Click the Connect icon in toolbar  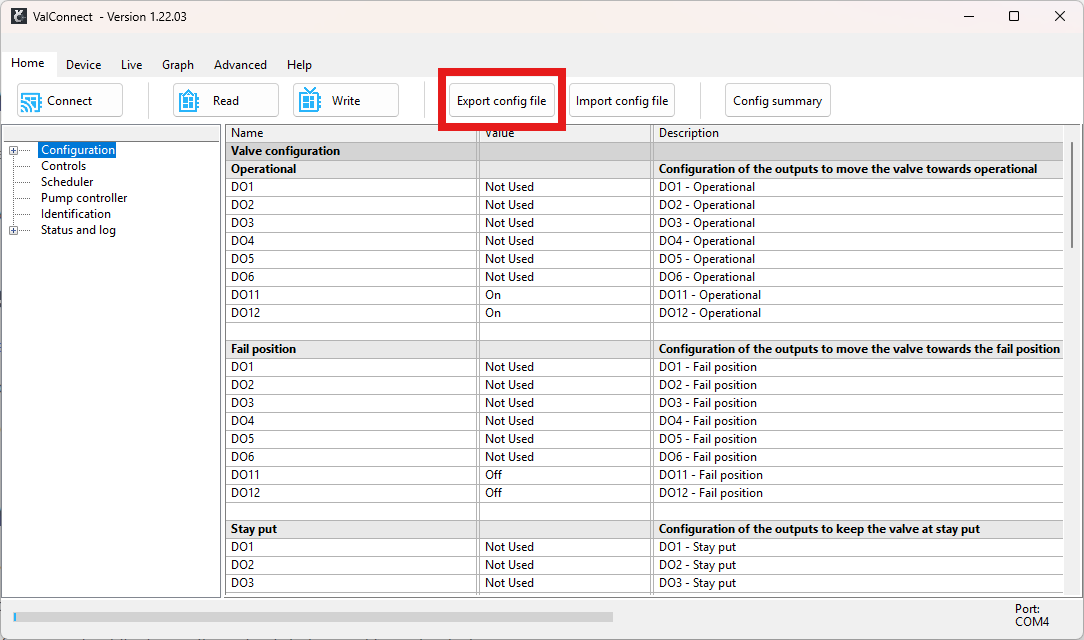tap(31, 101)
